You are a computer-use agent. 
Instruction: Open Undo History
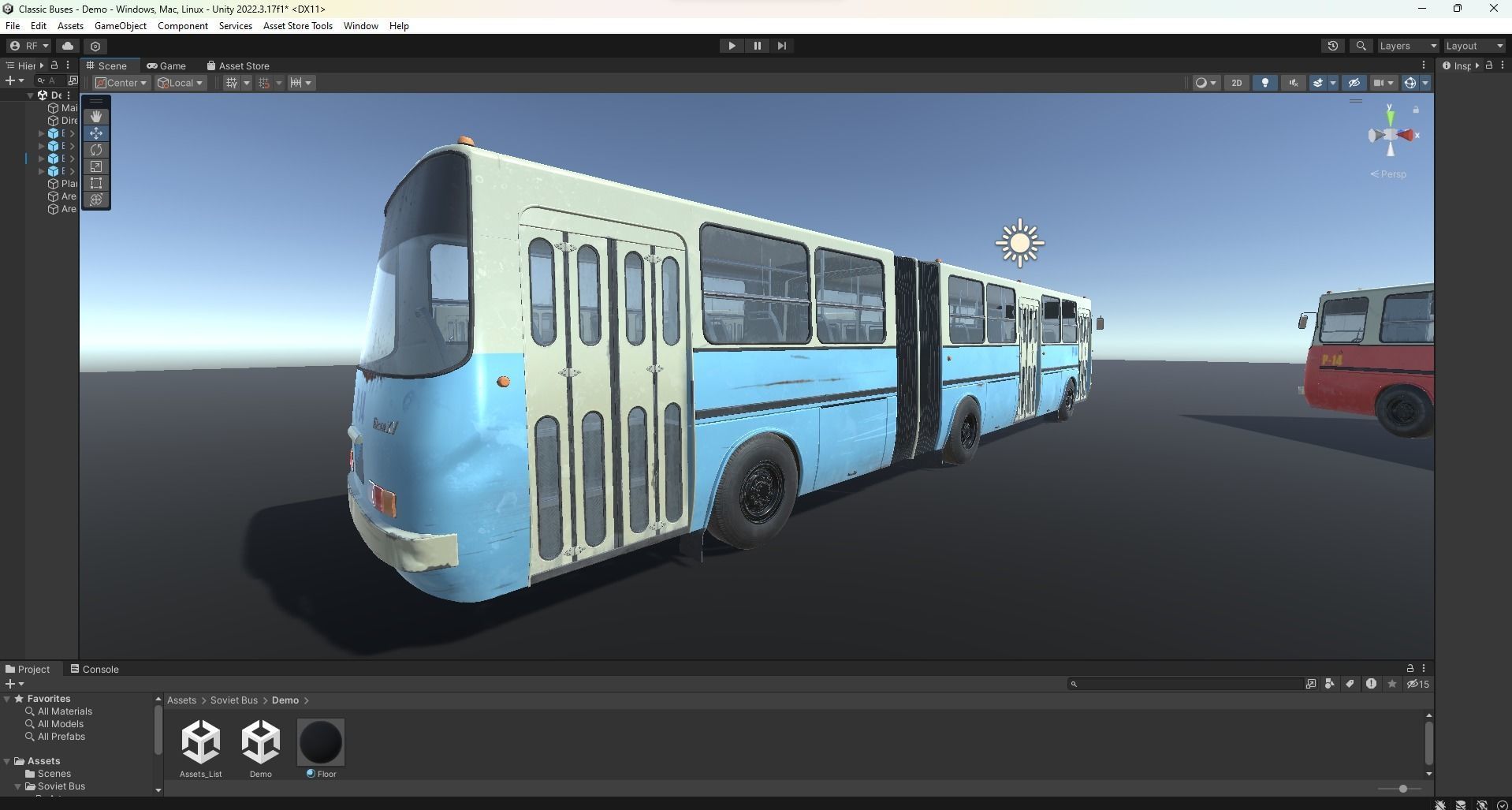pyautogui.click(x=1333, y=46)
